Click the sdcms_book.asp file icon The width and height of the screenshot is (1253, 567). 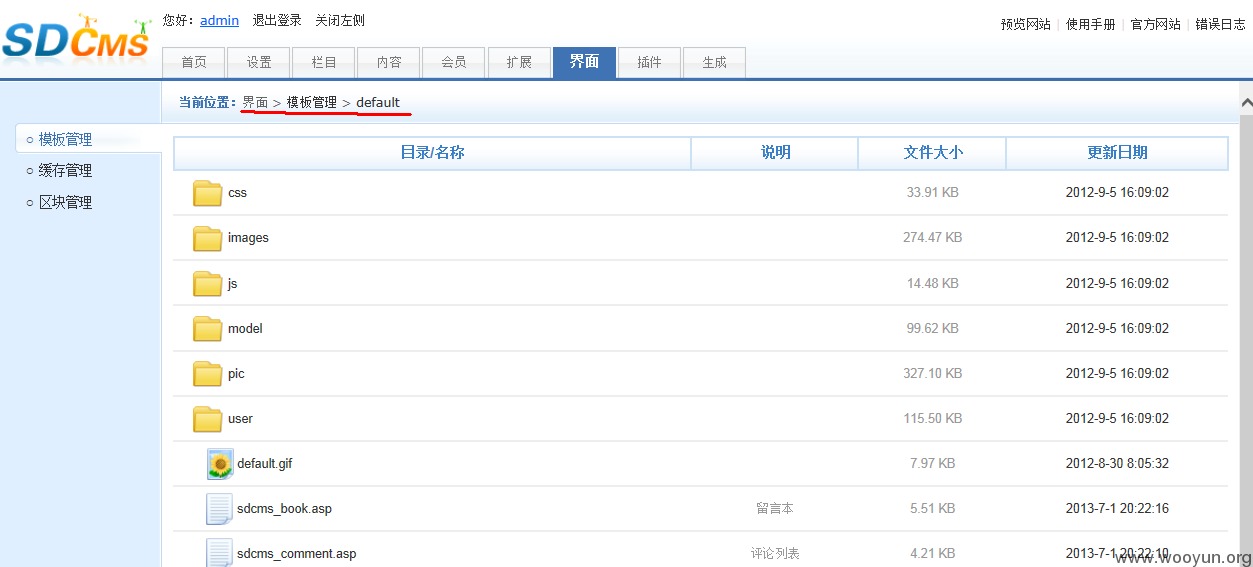220,509
